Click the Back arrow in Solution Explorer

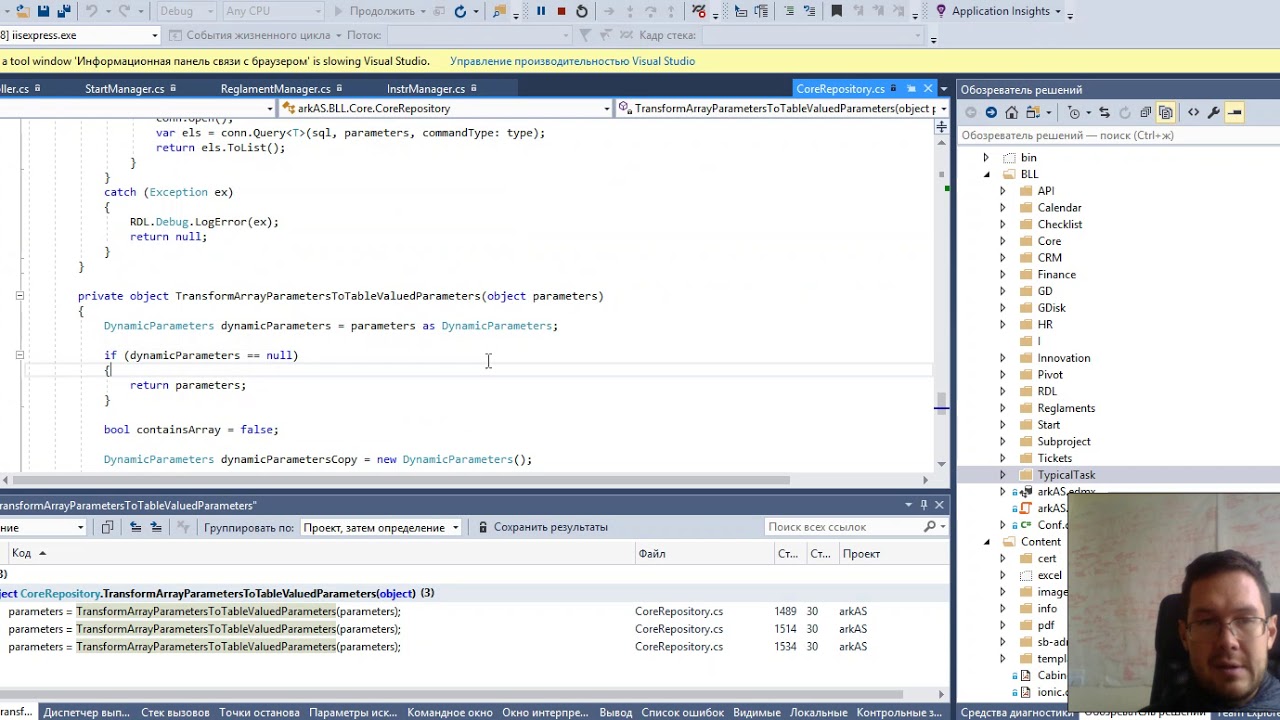[970, 112]
